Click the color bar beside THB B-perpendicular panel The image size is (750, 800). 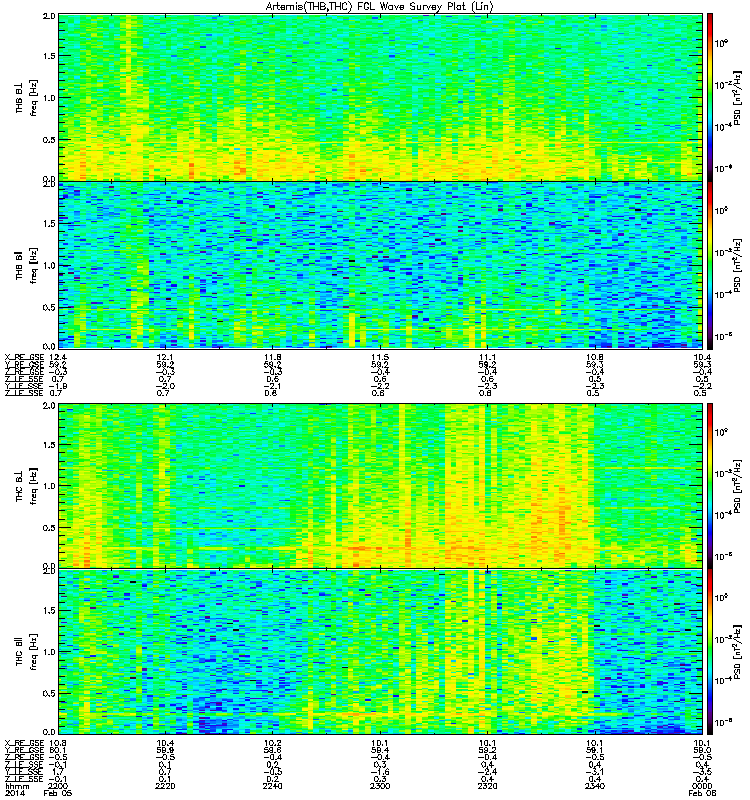click(710, 97)
